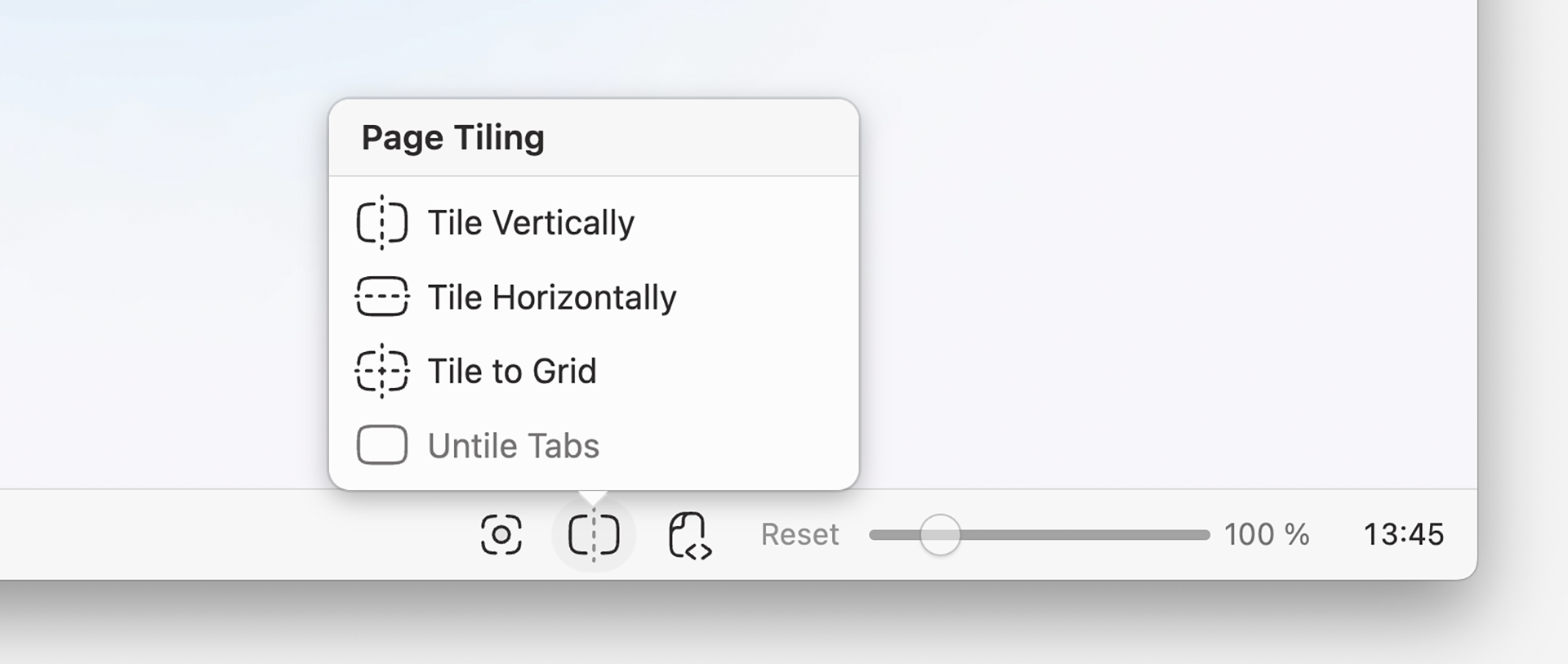Open the developer tools code icon
1568x664 pixels.
690,536
